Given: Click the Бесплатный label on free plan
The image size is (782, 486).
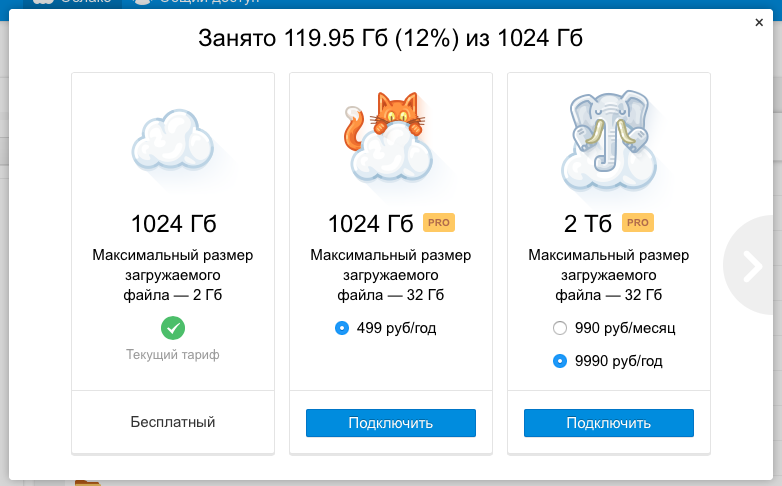Looking at the screenshot, I should tap(173, 422).
